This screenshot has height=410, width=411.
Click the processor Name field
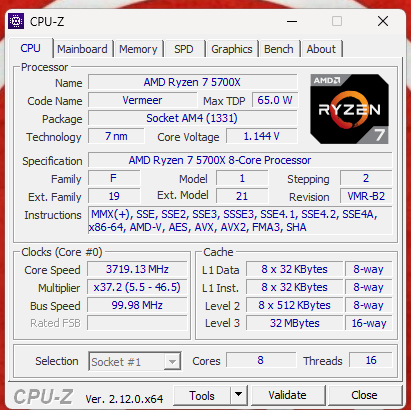pyautogui.click(x=192, y=82)
